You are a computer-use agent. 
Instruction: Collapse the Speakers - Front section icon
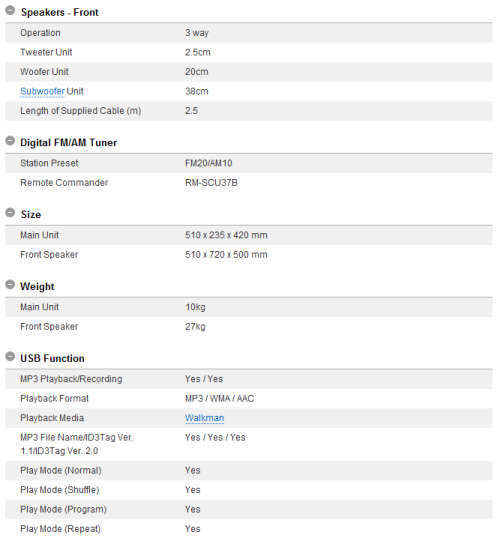tap(10, 11)
